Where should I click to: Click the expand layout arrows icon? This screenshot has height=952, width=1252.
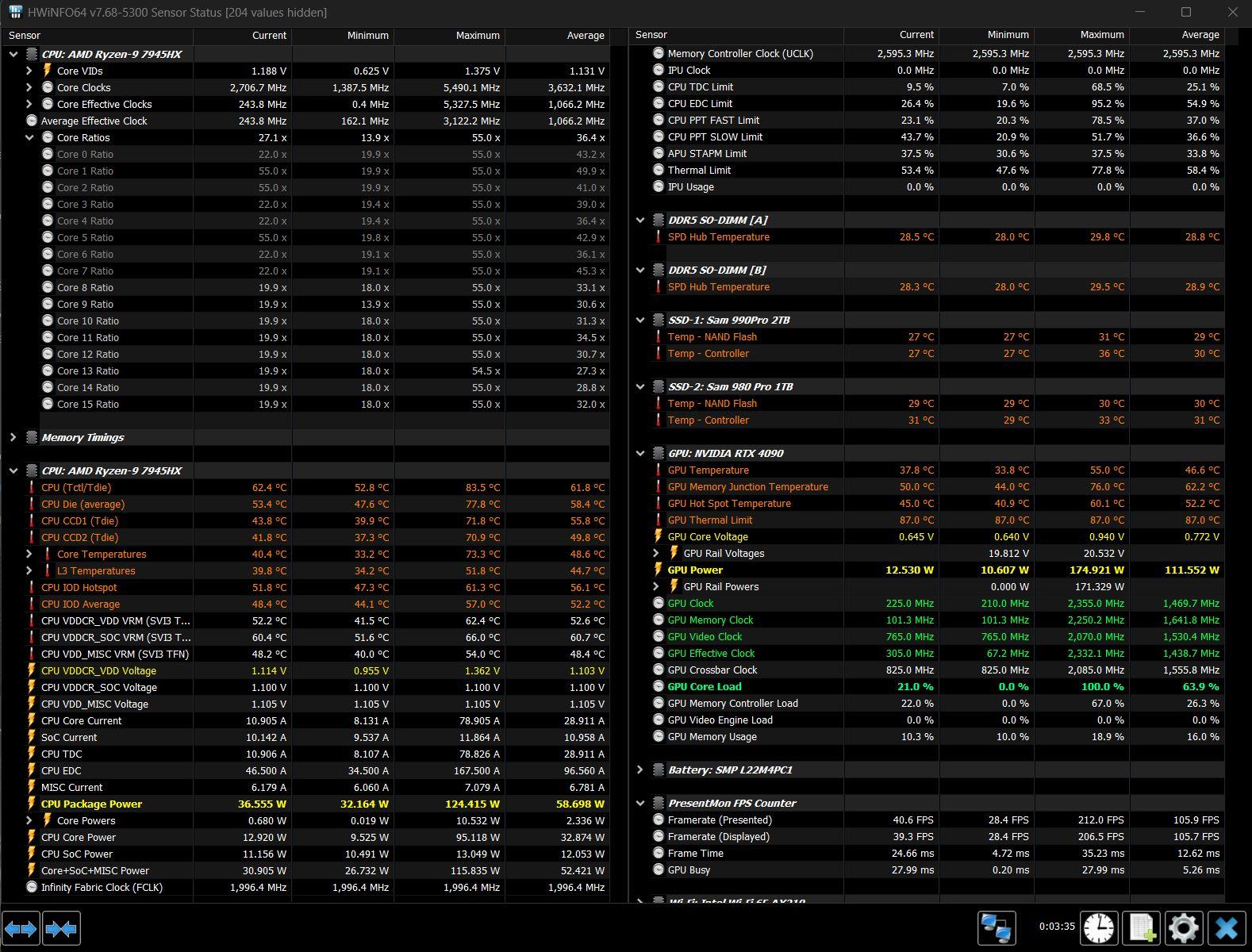coord(21,928)
